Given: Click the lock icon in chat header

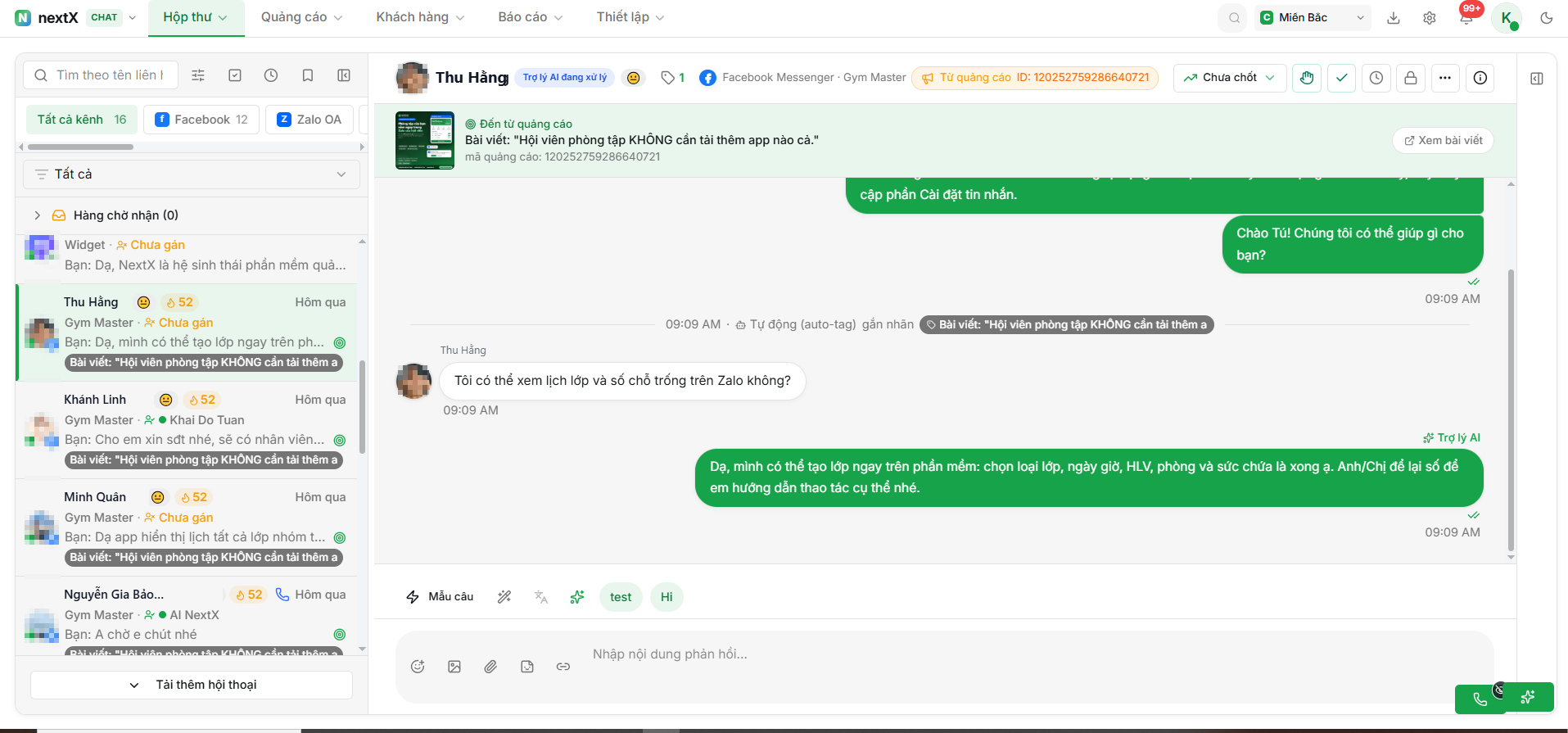Looking at the screenshot, I should pos(1411,78).
